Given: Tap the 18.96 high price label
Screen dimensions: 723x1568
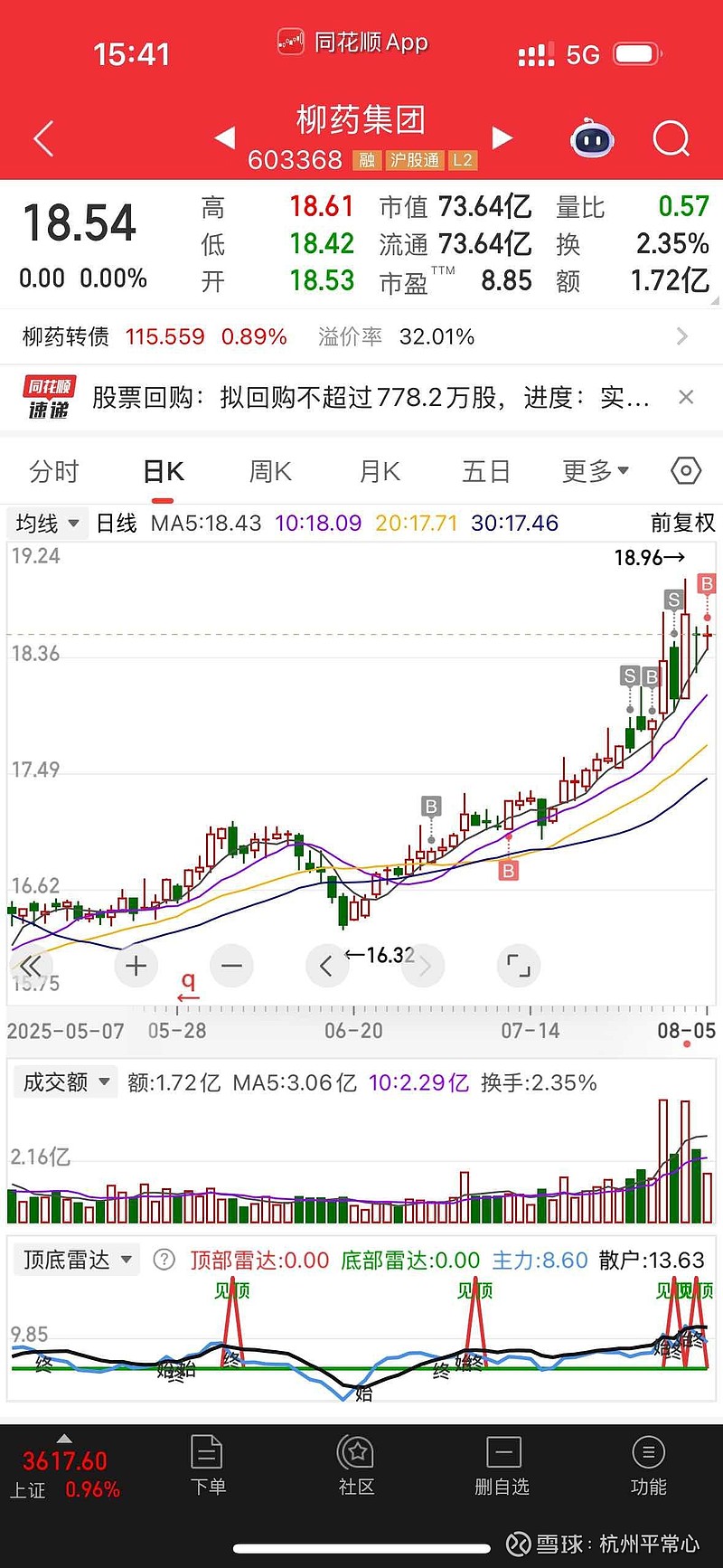Looking at the screenshot, I should [x=649, y=557].
